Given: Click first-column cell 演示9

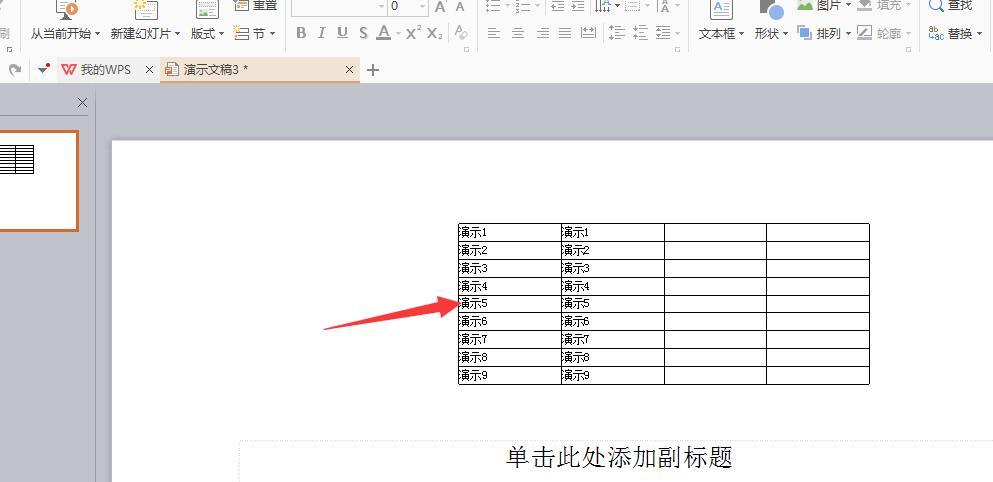Looking at the screenshot, I should click(510, 376).
